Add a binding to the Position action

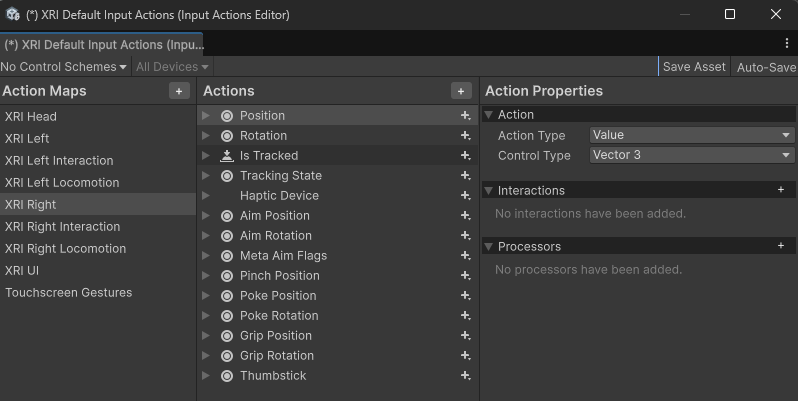point(465,116)
